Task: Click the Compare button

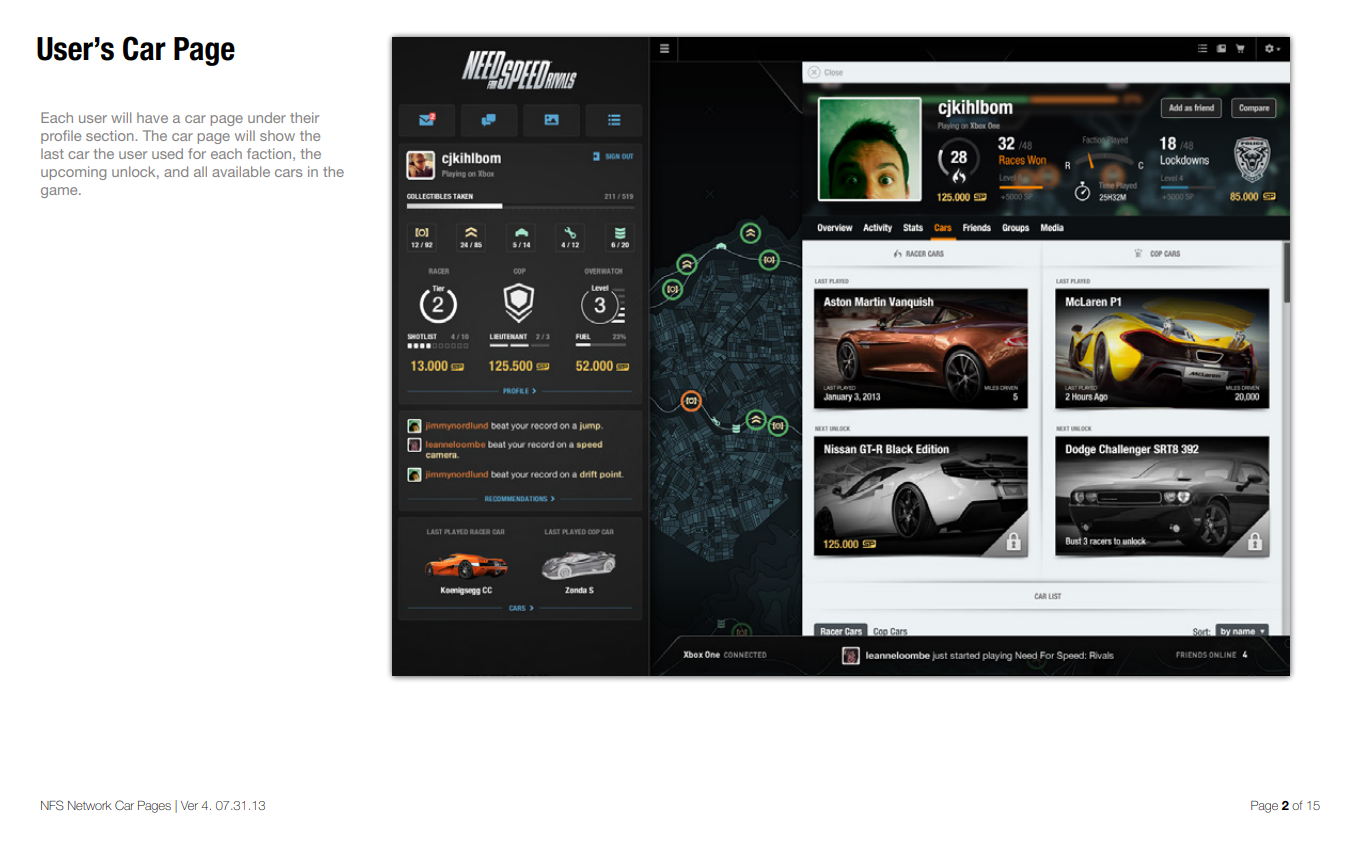Action: [1253, 108]
